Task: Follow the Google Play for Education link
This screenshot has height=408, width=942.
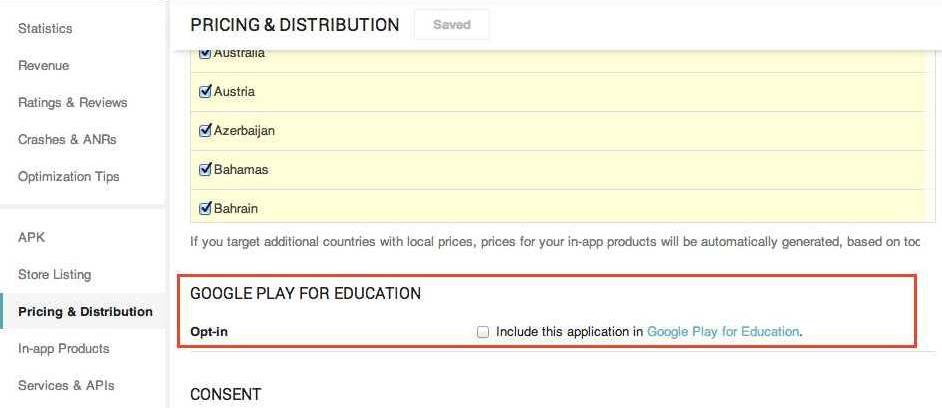Action: click(723, 331)
